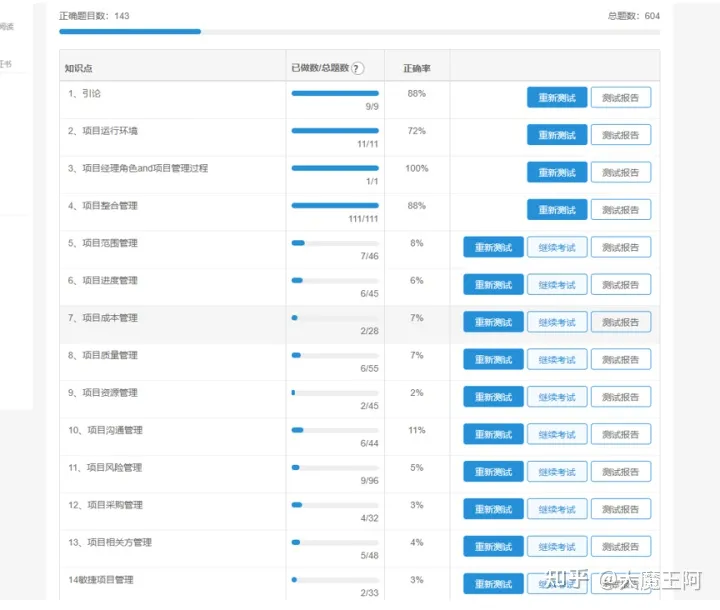This screenshot has width=720, height=610.
Task: Restart test for 敏捷项目管理
Action: click(x=493, y=584)
